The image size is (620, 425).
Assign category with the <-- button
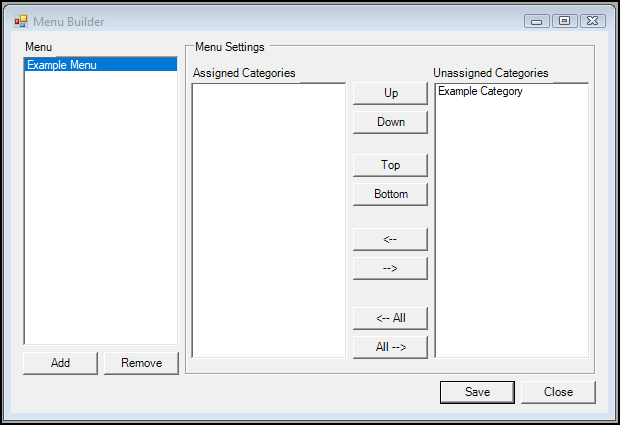click(390, 239)
